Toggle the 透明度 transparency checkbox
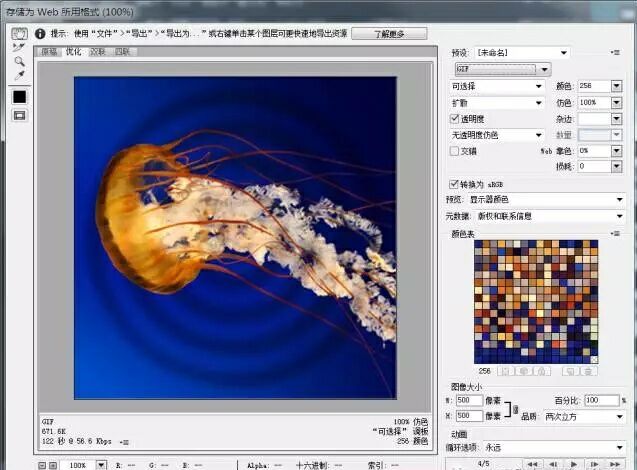This screenshot has height=470, width=637. pos(455,118)
